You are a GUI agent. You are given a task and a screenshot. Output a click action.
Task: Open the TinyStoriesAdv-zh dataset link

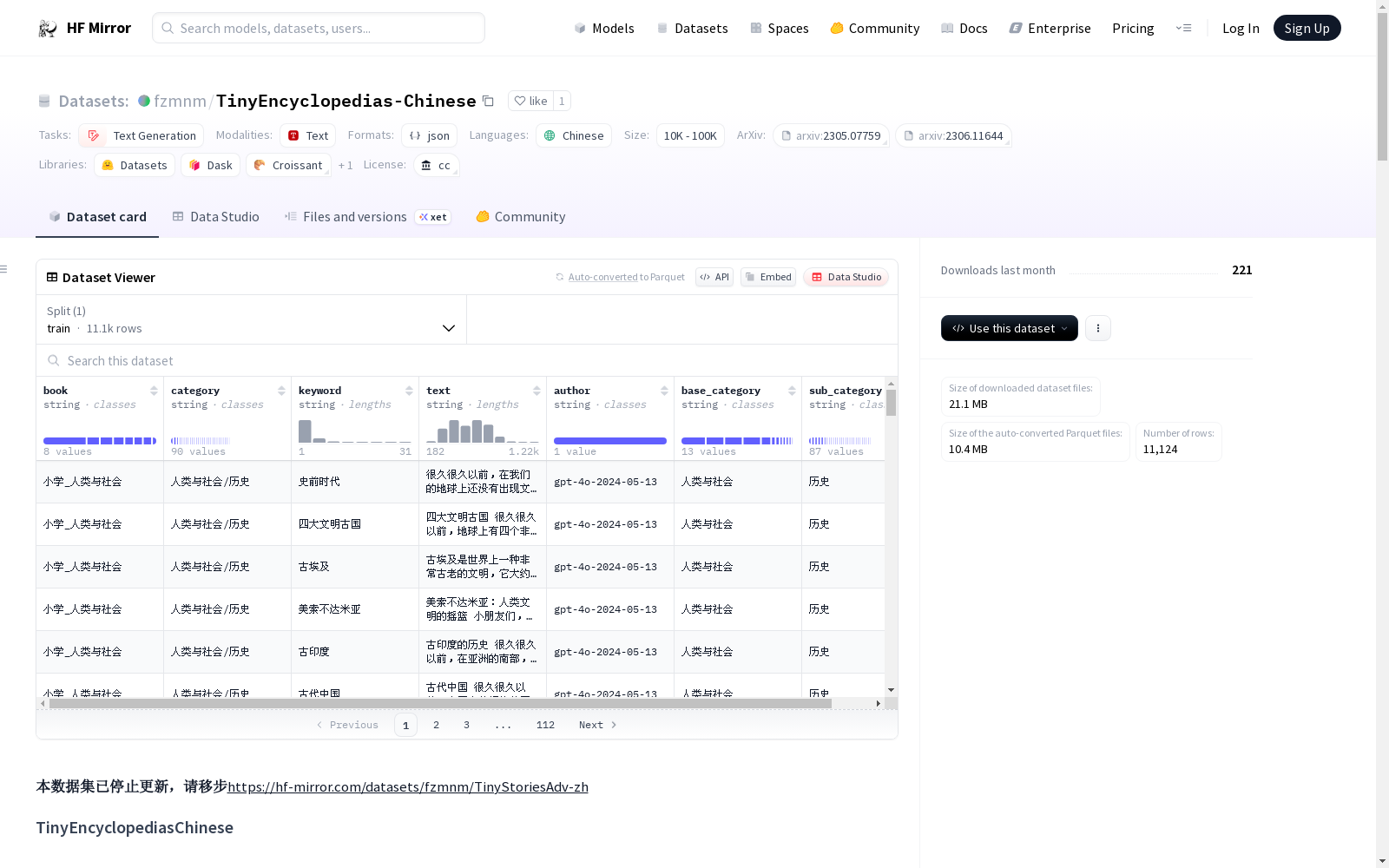point(408,786)
